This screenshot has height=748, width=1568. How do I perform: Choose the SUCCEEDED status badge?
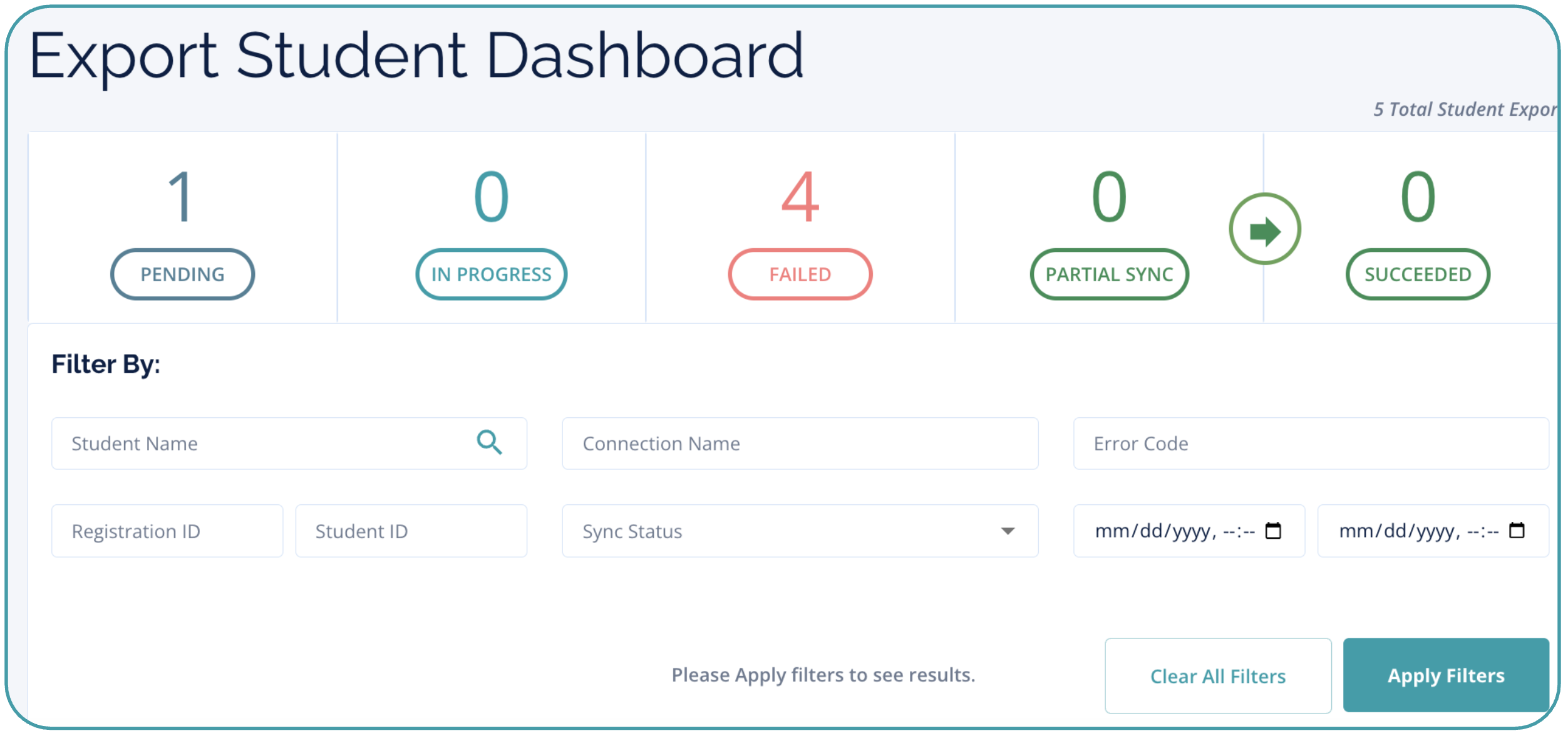pos(1418,274)
